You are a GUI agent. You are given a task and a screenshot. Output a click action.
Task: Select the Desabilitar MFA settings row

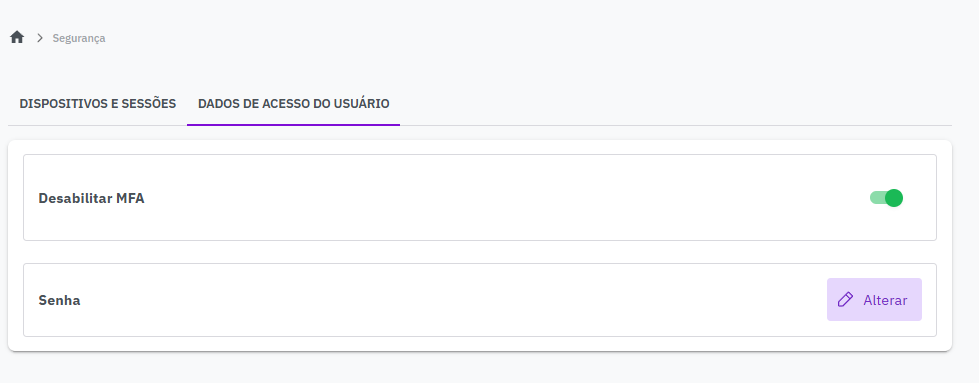coord(480,197)
